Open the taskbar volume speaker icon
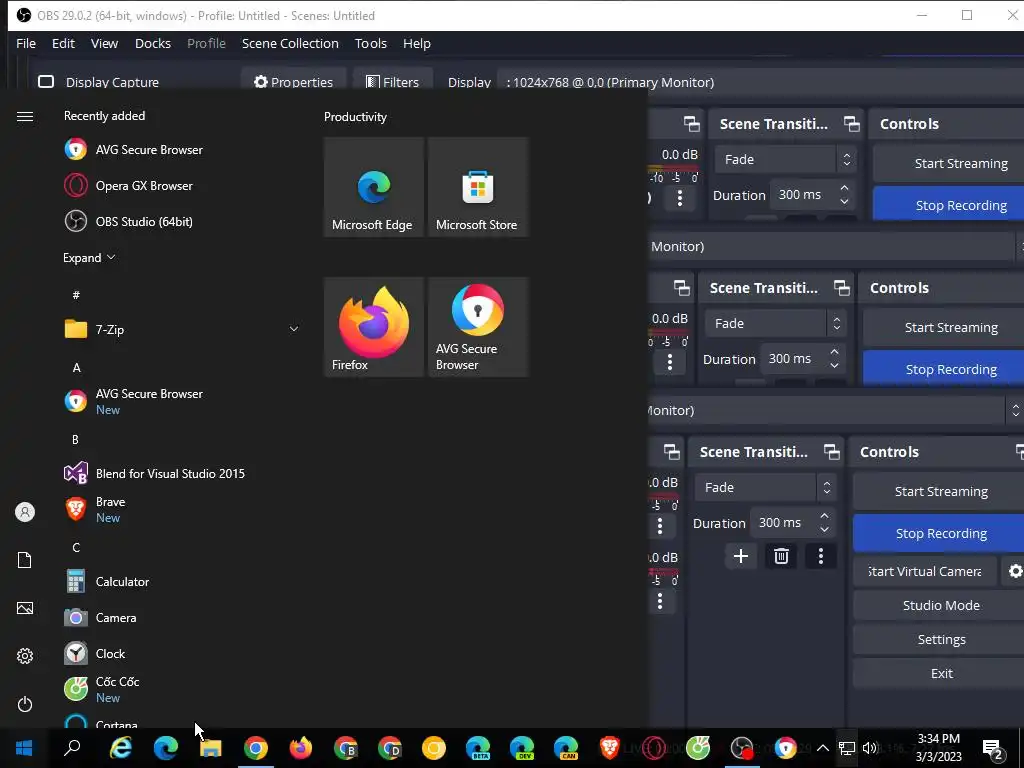The width and height of the screenshot is (1024, 768). point(869,748)
